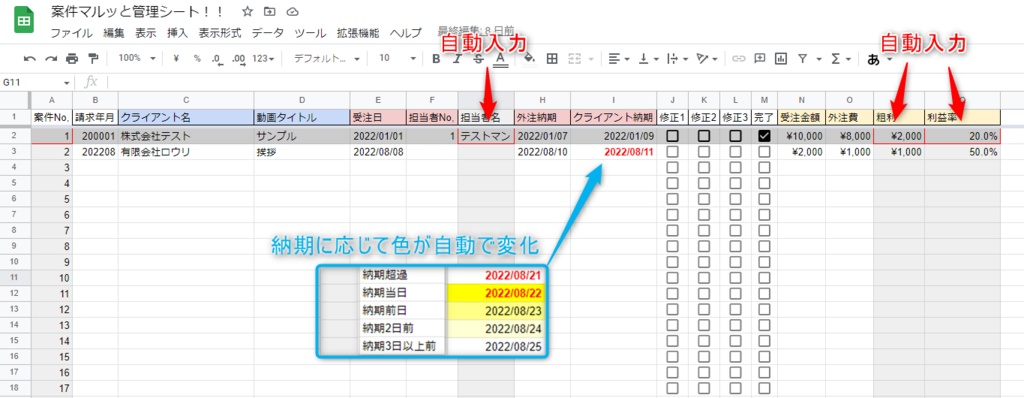Viewport: 1024px width, 398px height.
Task: Open the font size 10 dropdown
Action: coord(397,58)
